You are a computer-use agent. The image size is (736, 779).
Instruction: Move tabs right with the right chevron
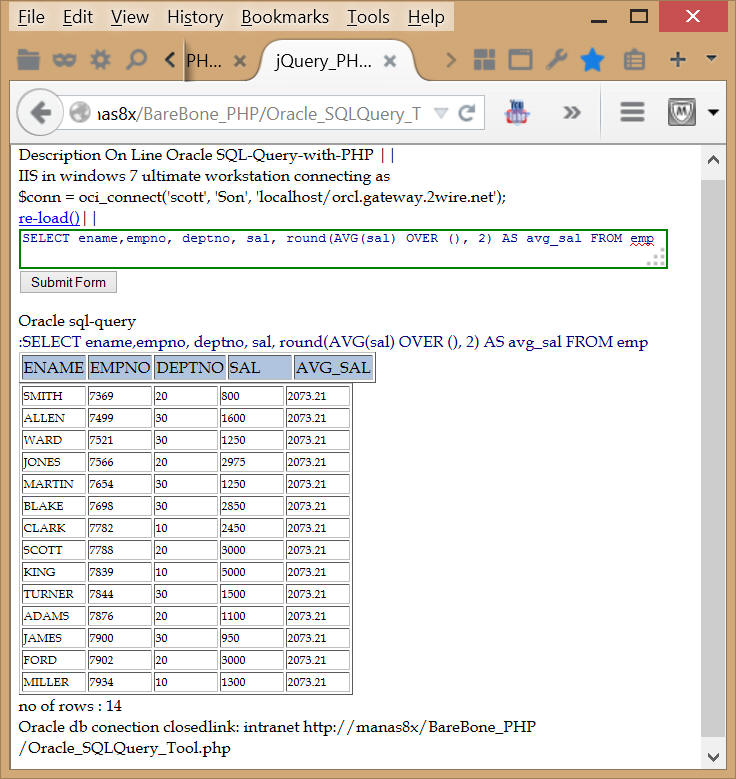[x=451, y=60]
